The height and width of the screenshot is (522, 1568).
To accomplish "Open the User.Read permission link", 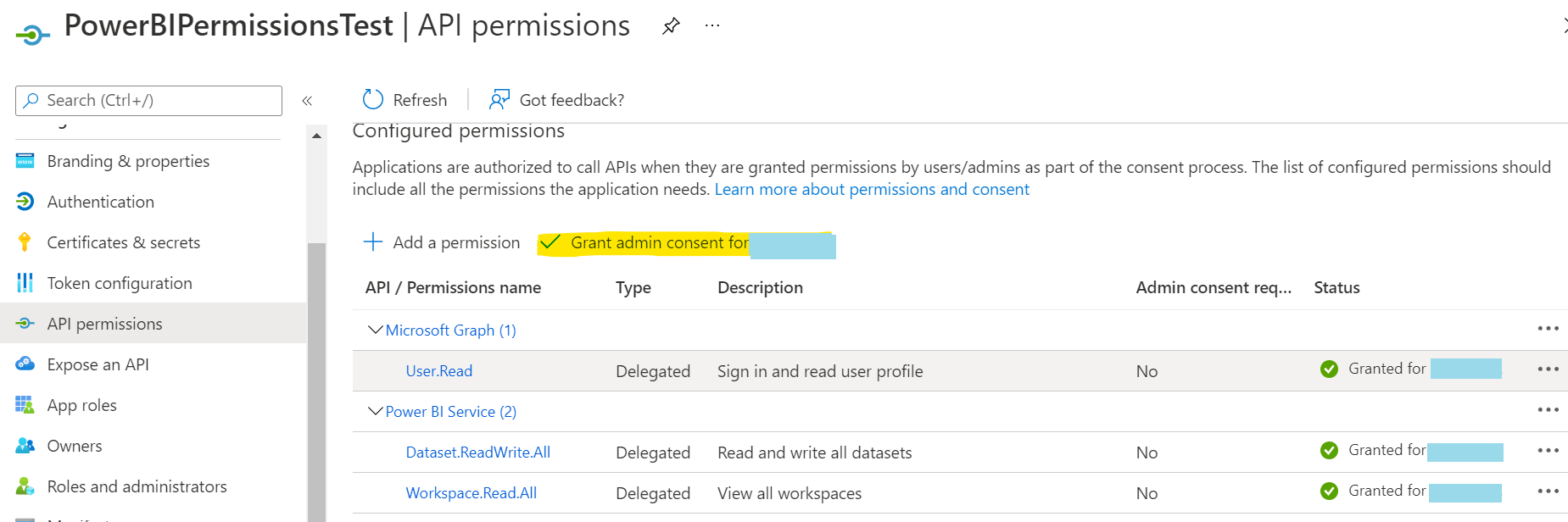I will pos(439,370).
